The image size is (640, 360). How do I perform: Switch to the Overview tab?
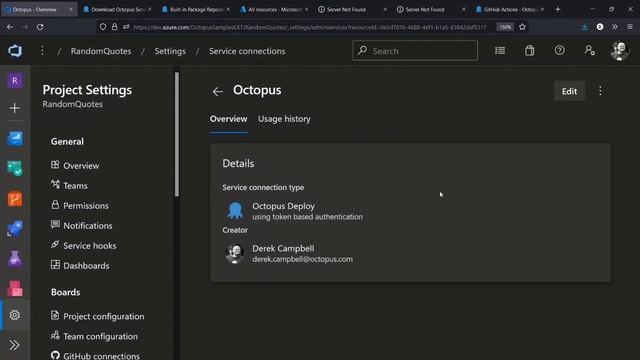click(229, 119)
